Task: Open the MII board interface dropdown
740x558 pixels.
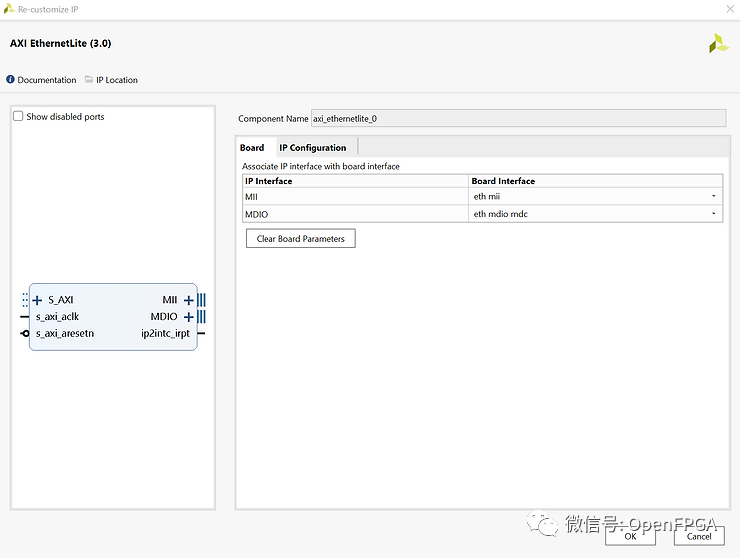Action: pos(713,197)
